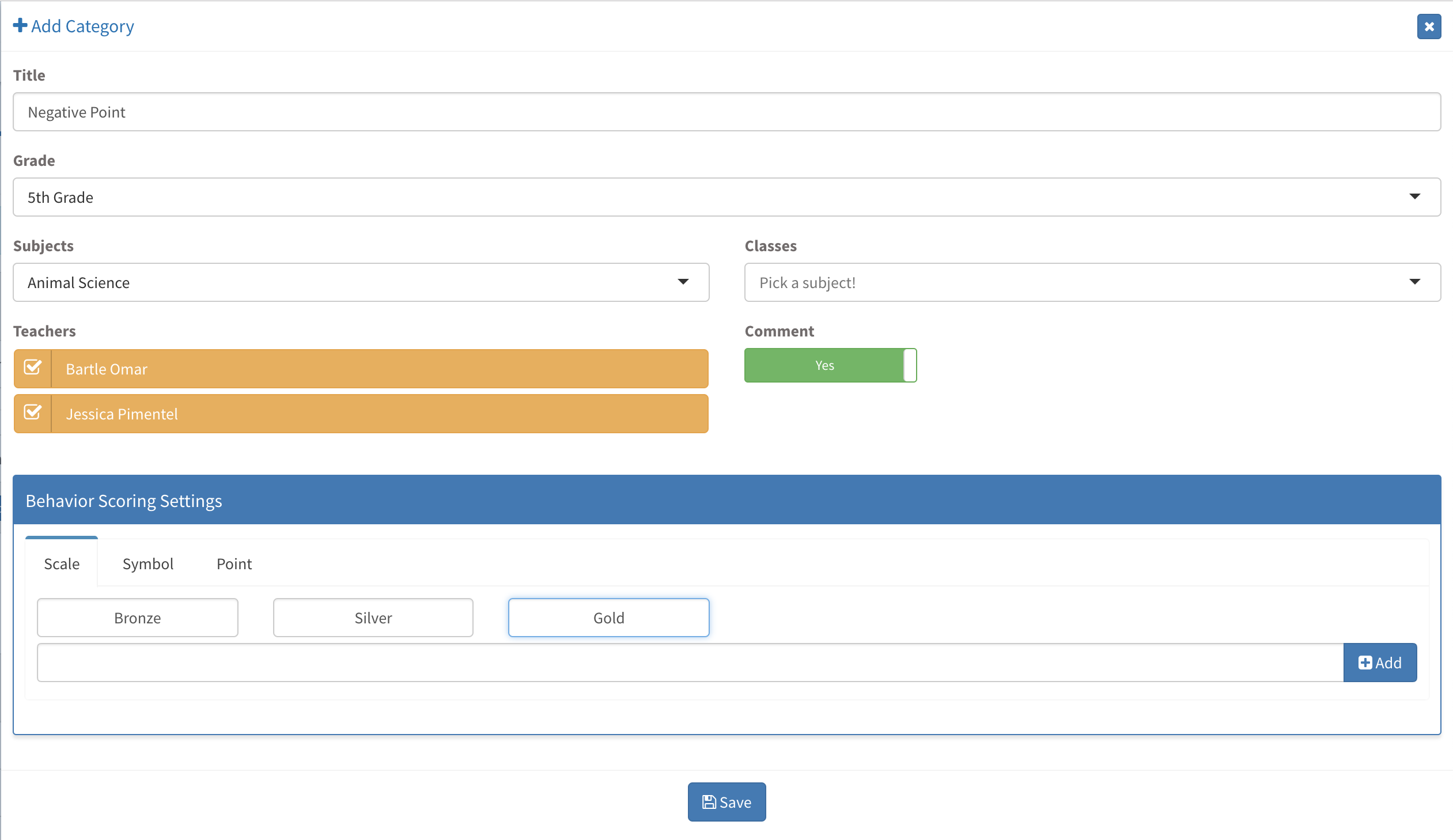Viewport: 1453px width, 840px height.
Task: Switch to the Symbol tab
Action: 147,563
